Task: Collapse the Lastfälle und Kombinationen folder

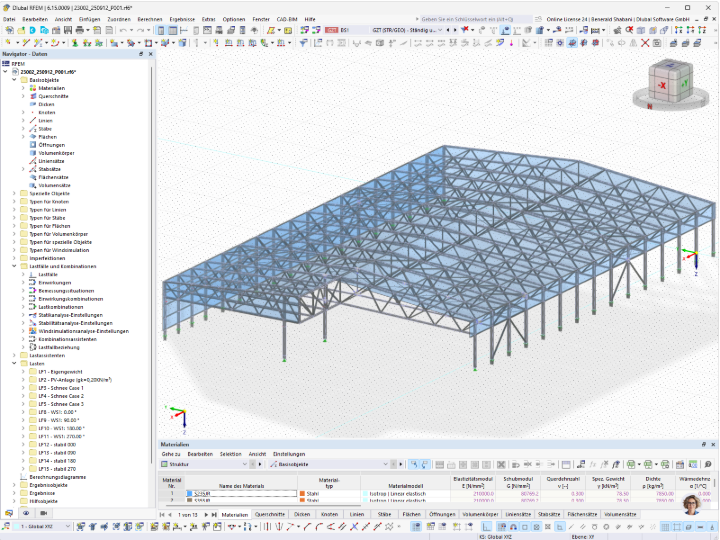Action: pos(14,266)
